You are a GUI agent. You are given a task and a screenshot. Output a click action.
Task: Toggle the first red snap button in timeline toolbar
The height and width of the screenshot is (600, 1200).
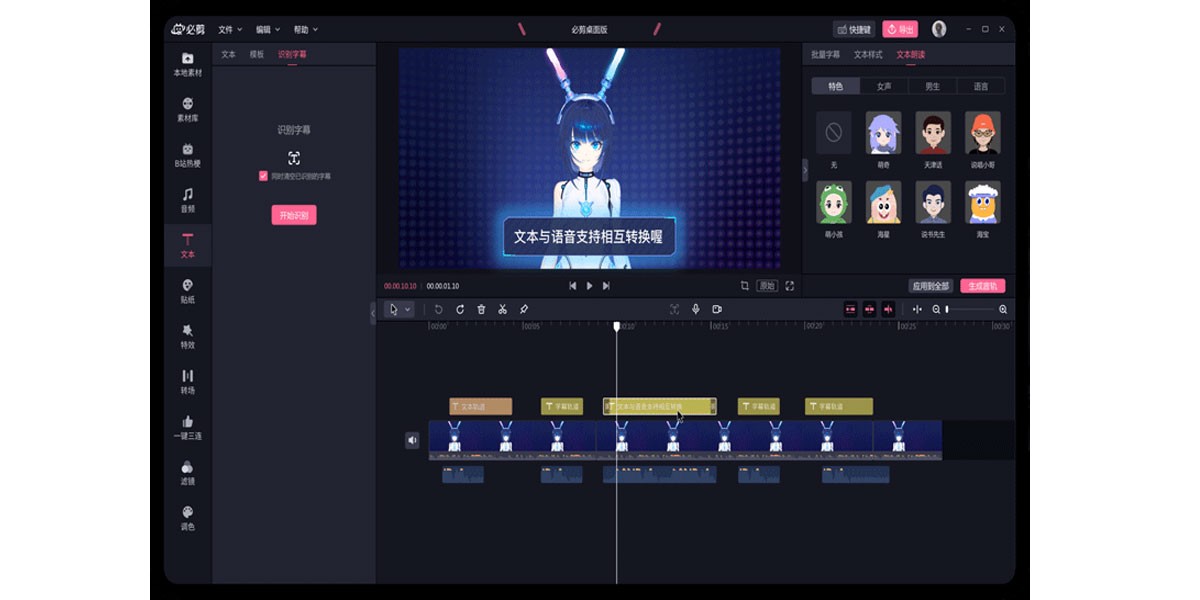(x=851, y=310)
